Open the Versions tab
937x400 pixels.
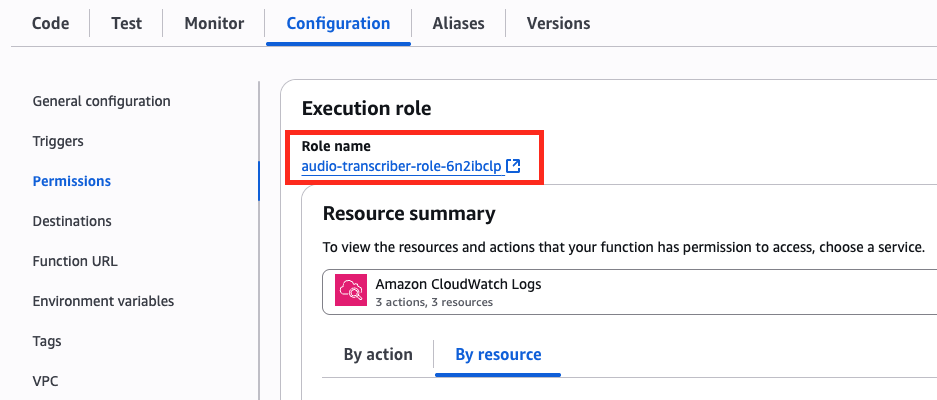pos(558,23)
